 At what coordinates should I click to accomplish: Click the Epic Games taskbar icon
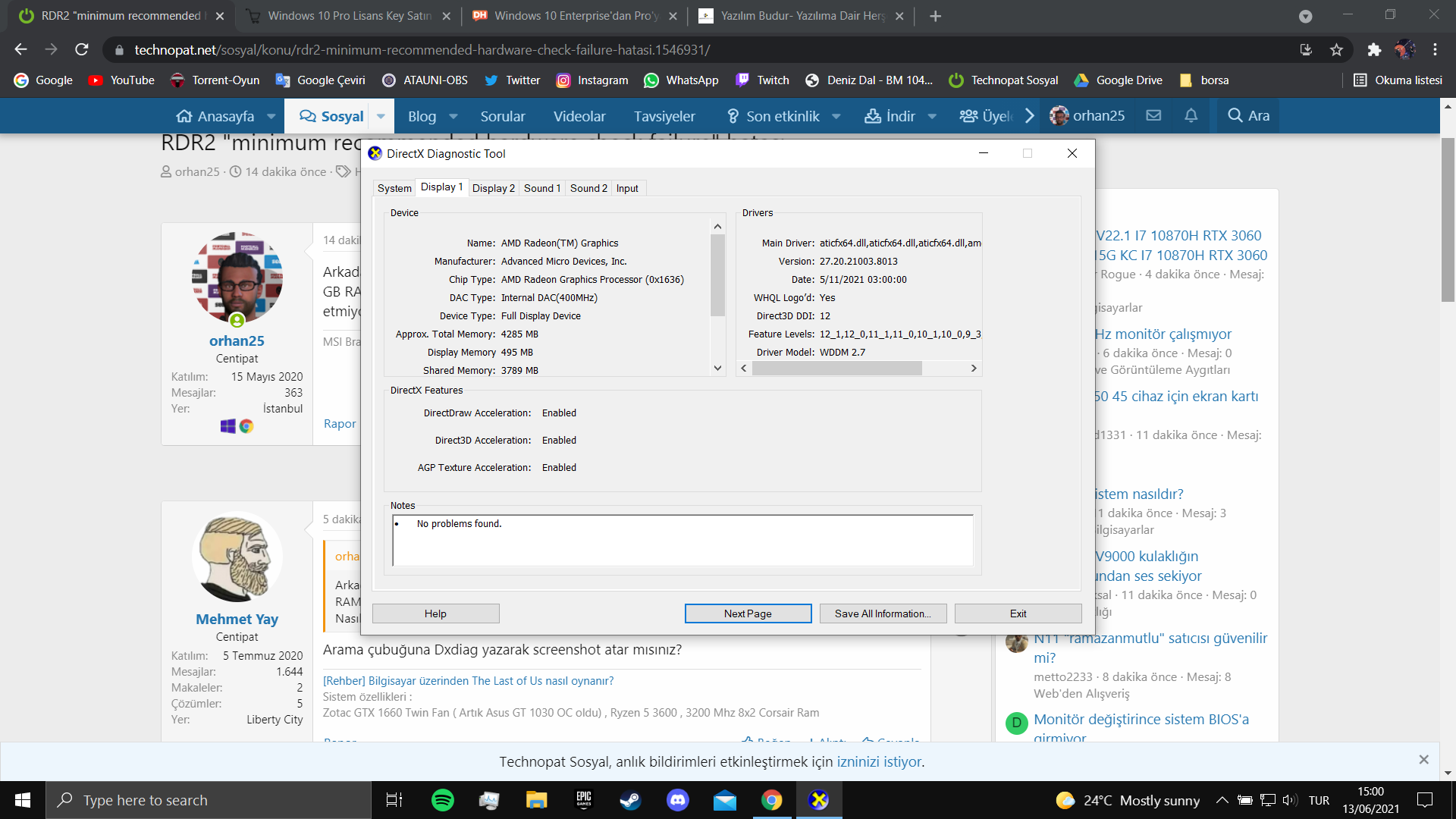[583, 800]
